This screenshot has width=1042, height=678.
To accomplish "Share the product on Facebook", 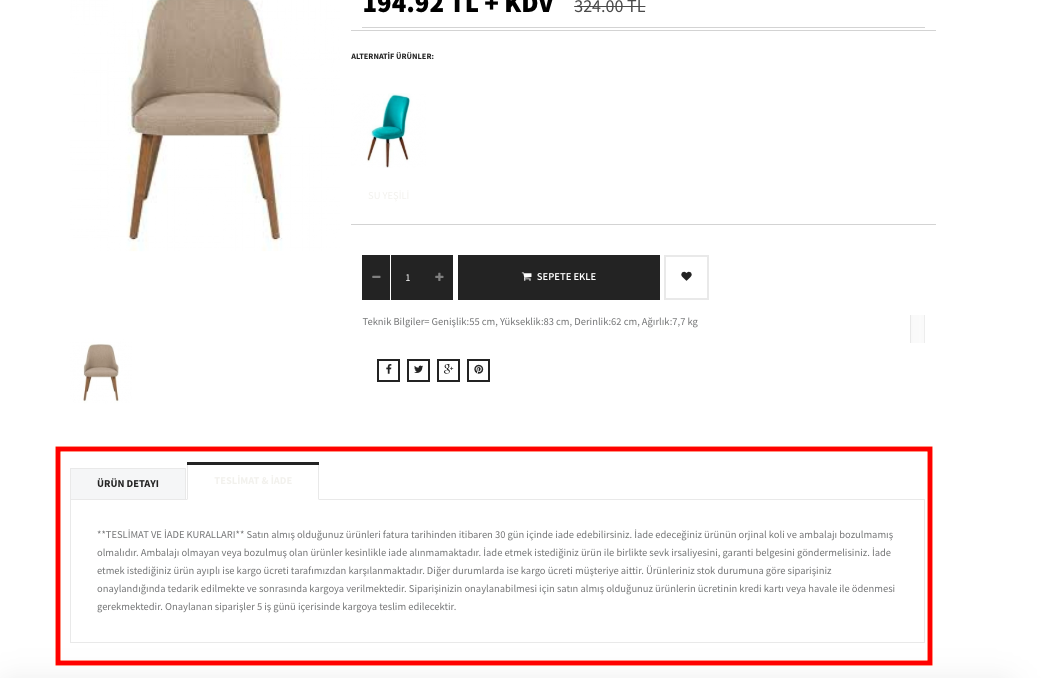I will [x=388, y=370].
